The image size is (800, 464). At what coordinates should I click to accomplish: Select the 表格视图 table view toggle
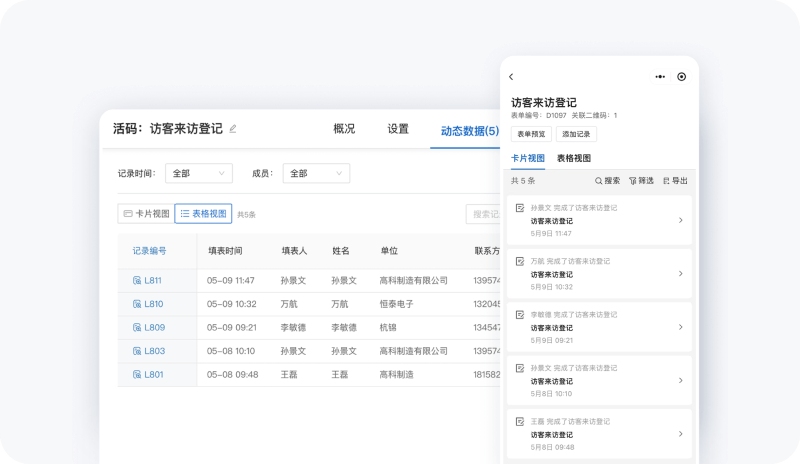203,213
